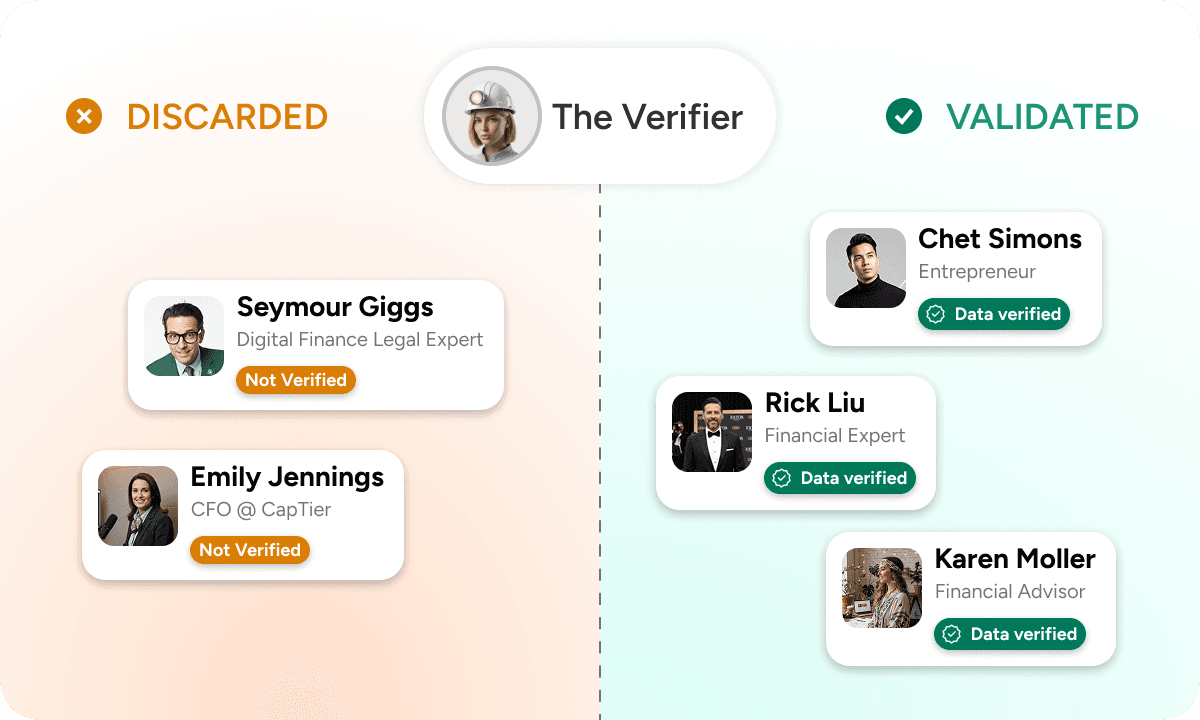
Task: Click the check icon in Chet Simons' badge
Action: pyautogui.click(x=936, y=314)
